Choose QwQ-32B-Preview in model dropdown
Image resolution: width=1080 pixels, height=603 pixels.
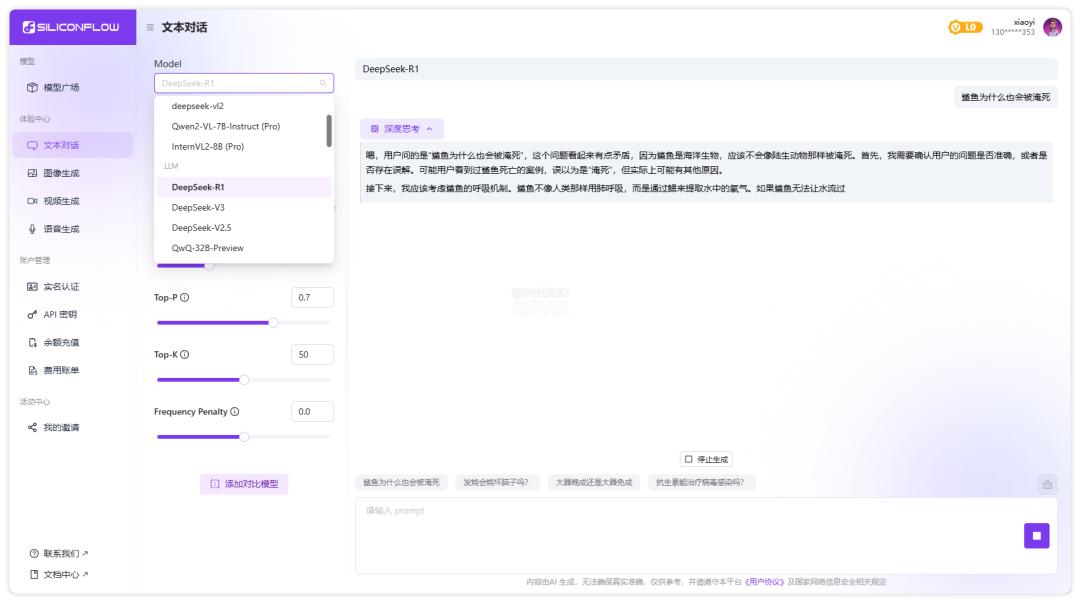208,248
